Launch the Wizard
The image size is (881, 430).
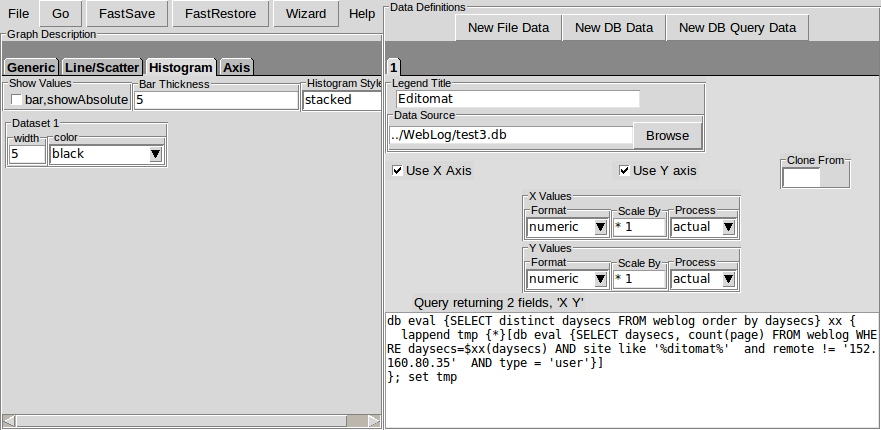point(305,14)
